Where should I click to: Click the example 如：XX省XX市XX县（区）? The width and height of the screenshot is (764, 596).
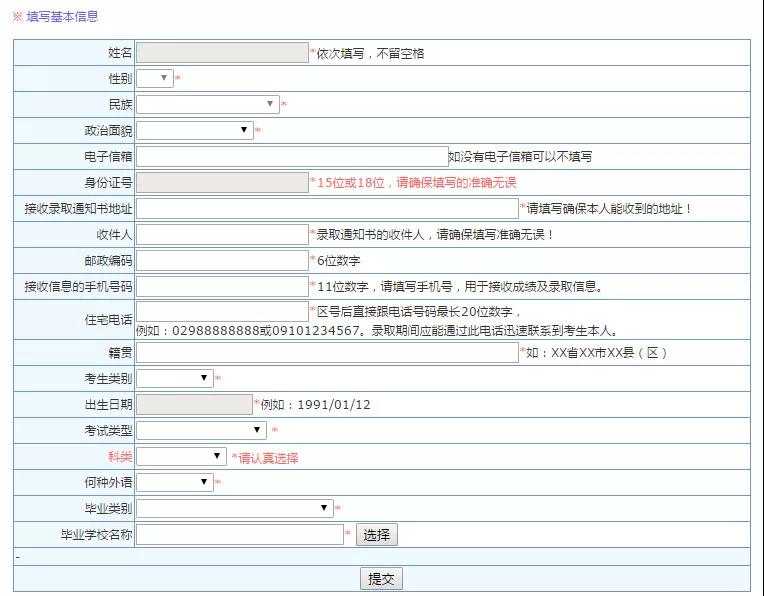(x=597, y=353)
